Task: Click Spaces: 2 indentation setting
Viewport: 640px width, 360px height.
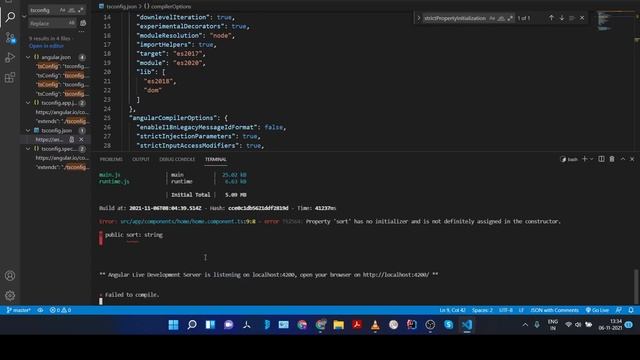Action: click(482, 310)
